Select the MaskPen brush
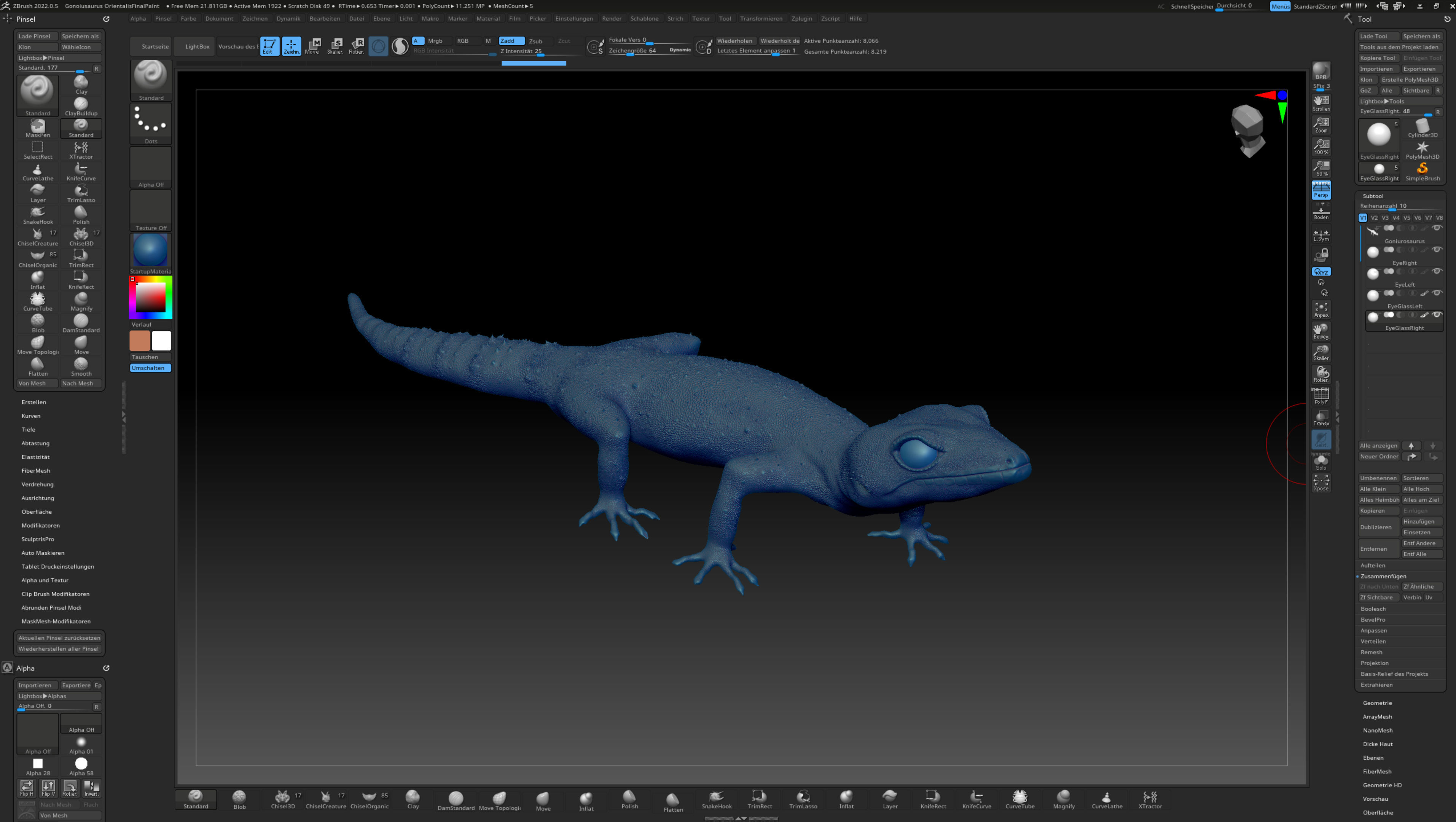1456x822 pixels. 38,128
